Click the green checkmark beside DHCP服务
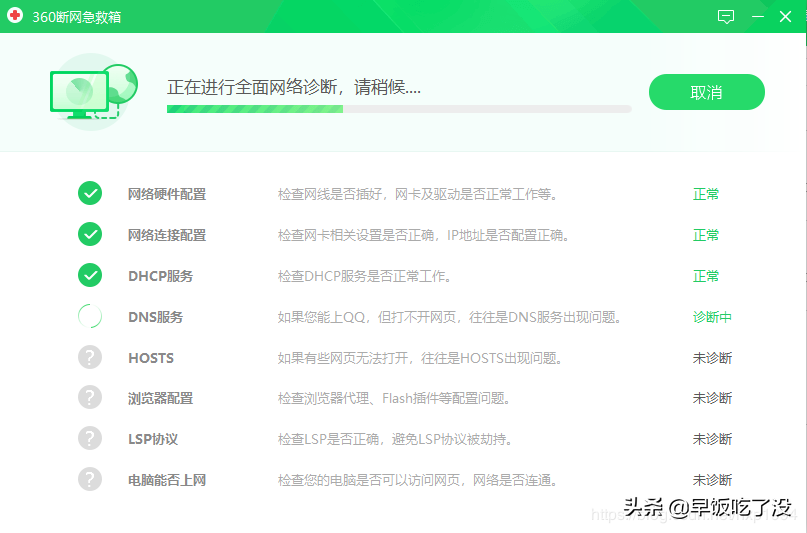 (90, 275)
